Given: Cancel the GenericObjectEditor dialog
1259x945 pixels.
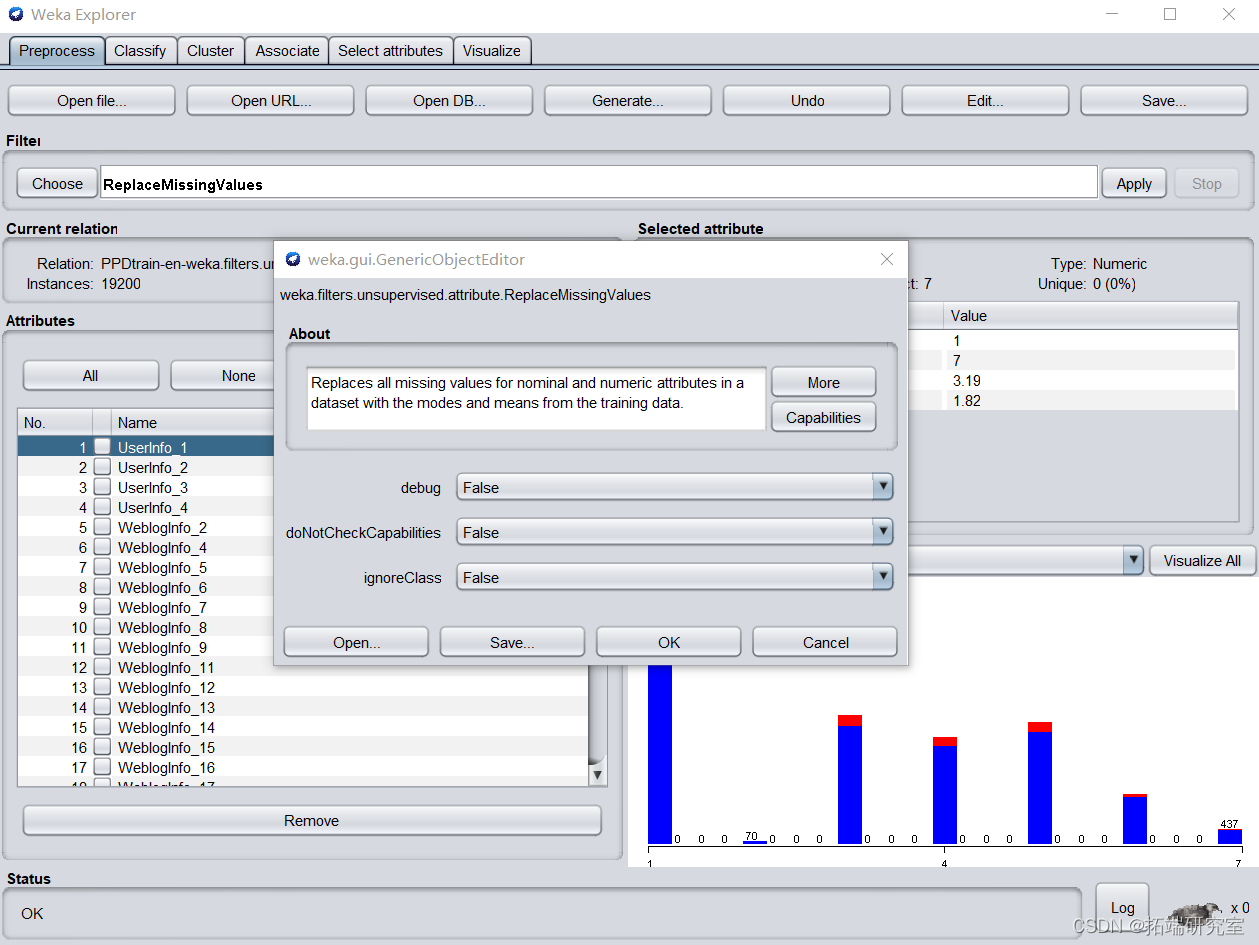Looking at the screenshot, I should 825,642.
